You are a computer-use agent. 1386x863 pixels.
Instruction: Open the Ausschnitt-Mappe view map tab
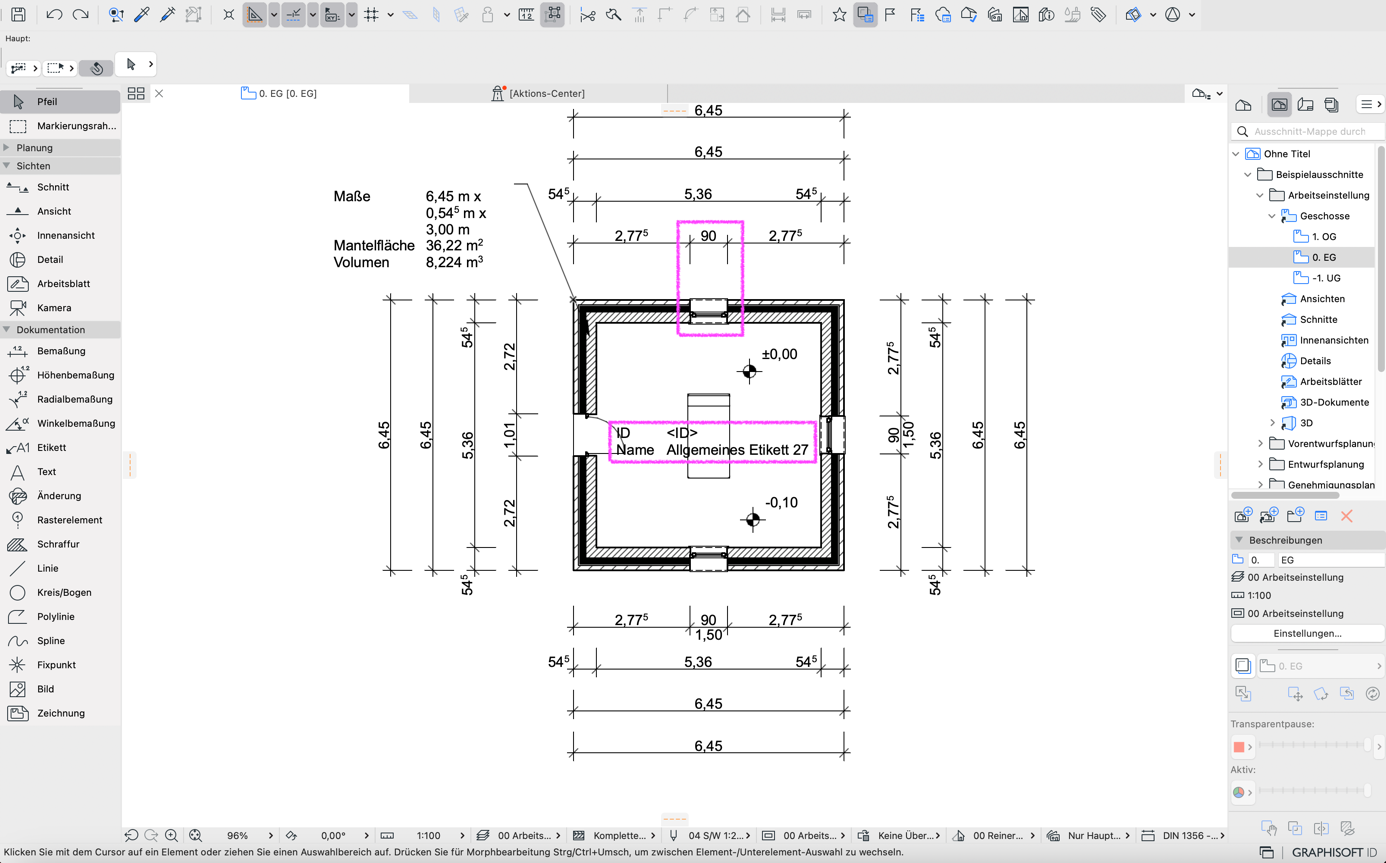coord(1279,105)
